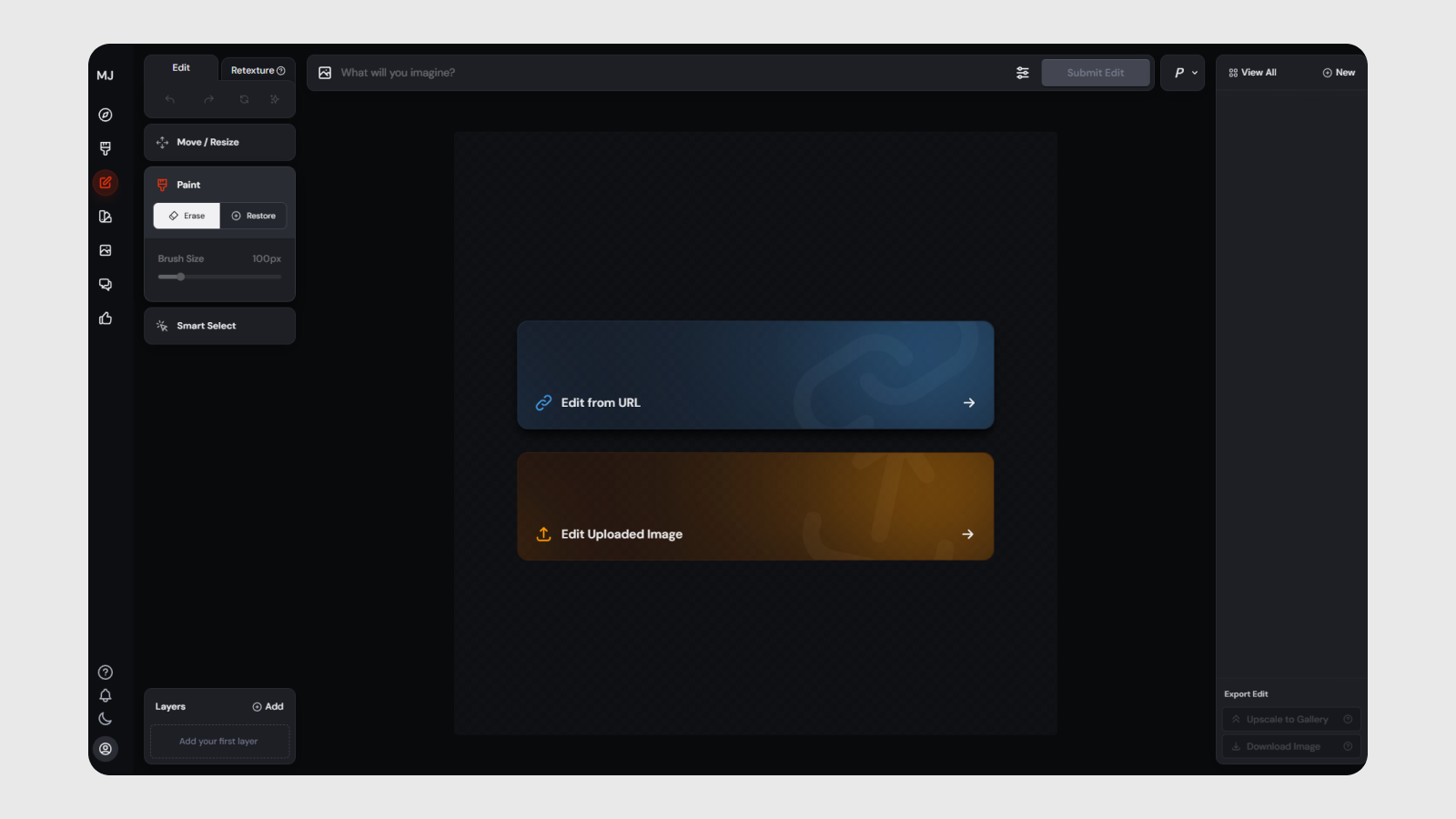Select the Explore compass icon in sidebar

tap(106, 115)
